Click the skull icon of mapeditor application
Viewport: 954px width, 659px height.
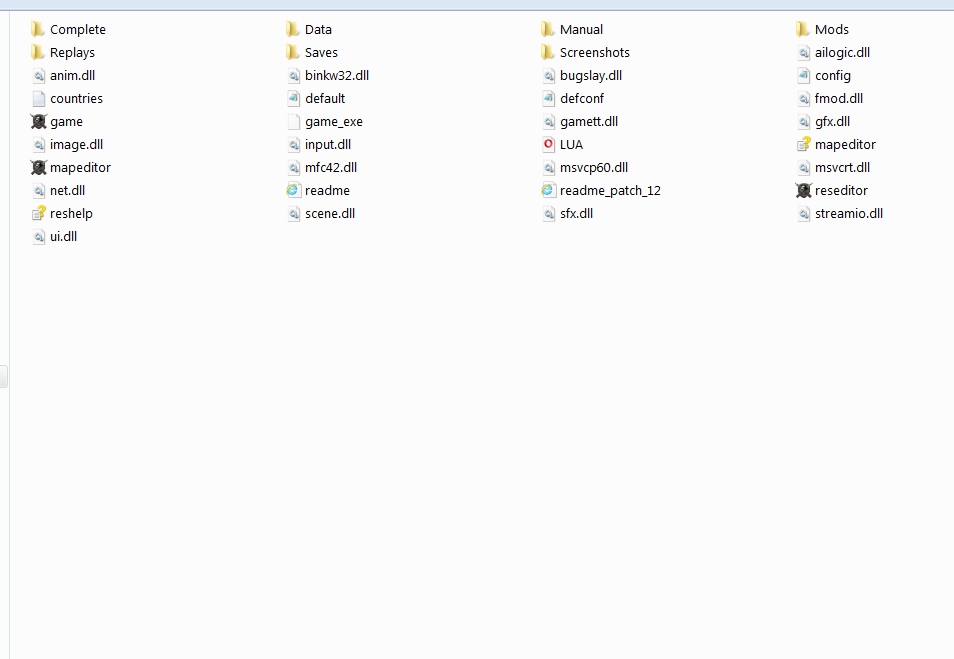coord(38,167)
